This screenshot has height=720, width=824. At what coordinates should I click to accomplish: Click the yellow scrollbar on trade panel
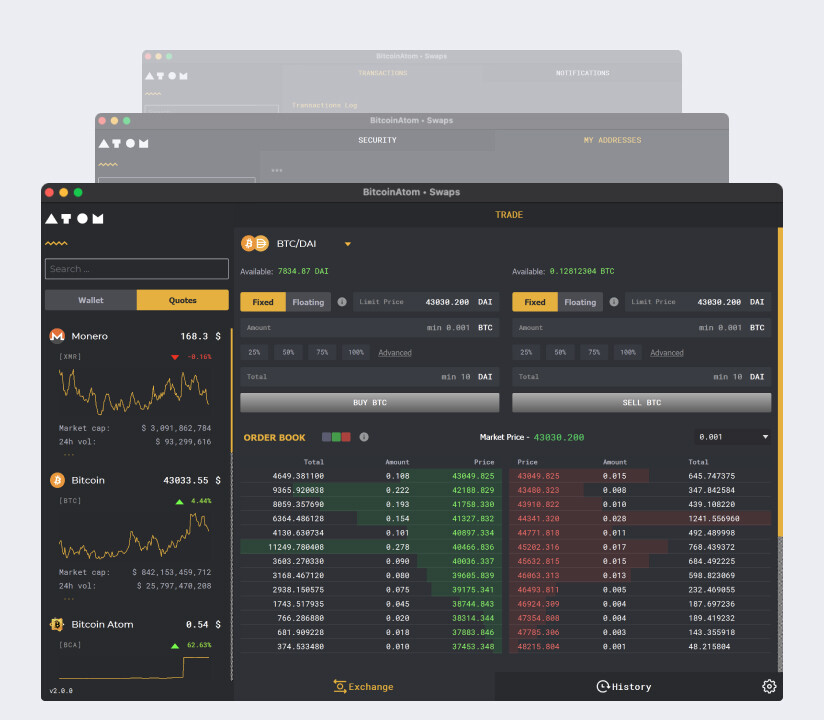780,382
